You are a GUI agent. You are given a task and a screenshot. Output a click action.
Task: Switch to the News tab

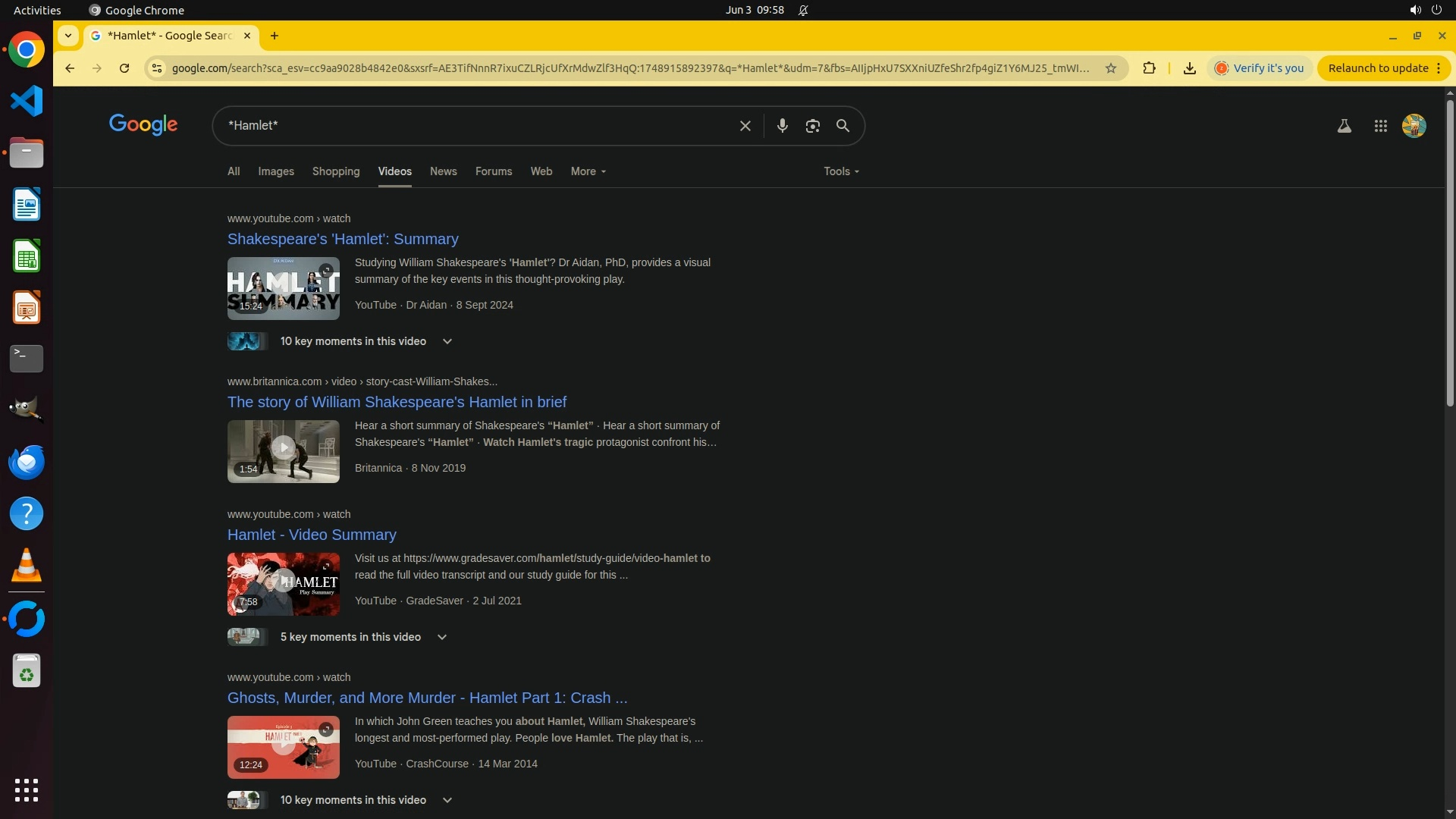pos(443,171)
